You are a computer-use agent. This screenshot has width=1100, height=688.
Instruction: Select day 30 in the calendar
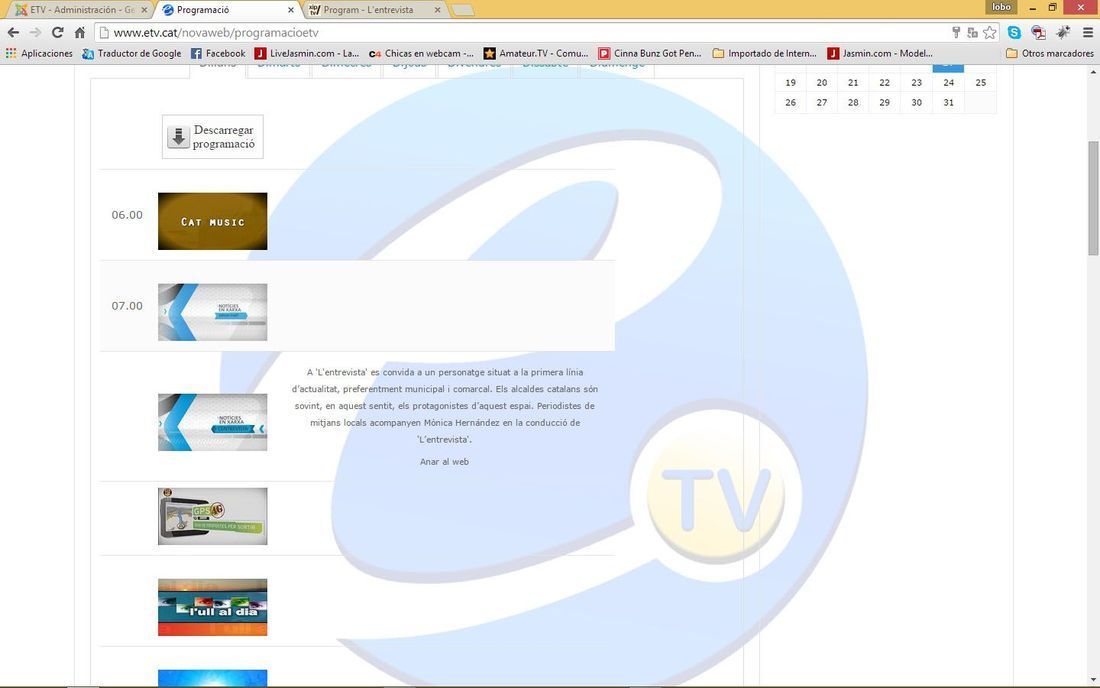coord(917,102)
